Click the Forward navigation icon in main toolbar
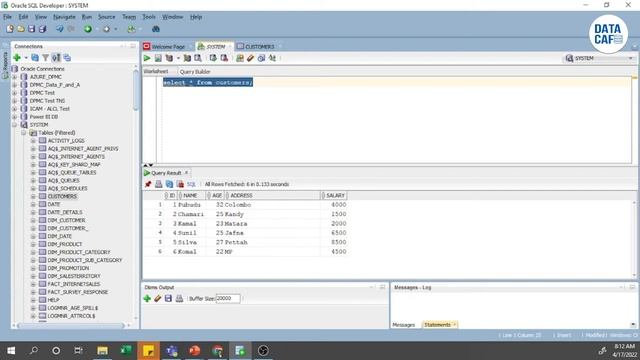This screenshot has height=360, width=640. [x=107, y=29]
